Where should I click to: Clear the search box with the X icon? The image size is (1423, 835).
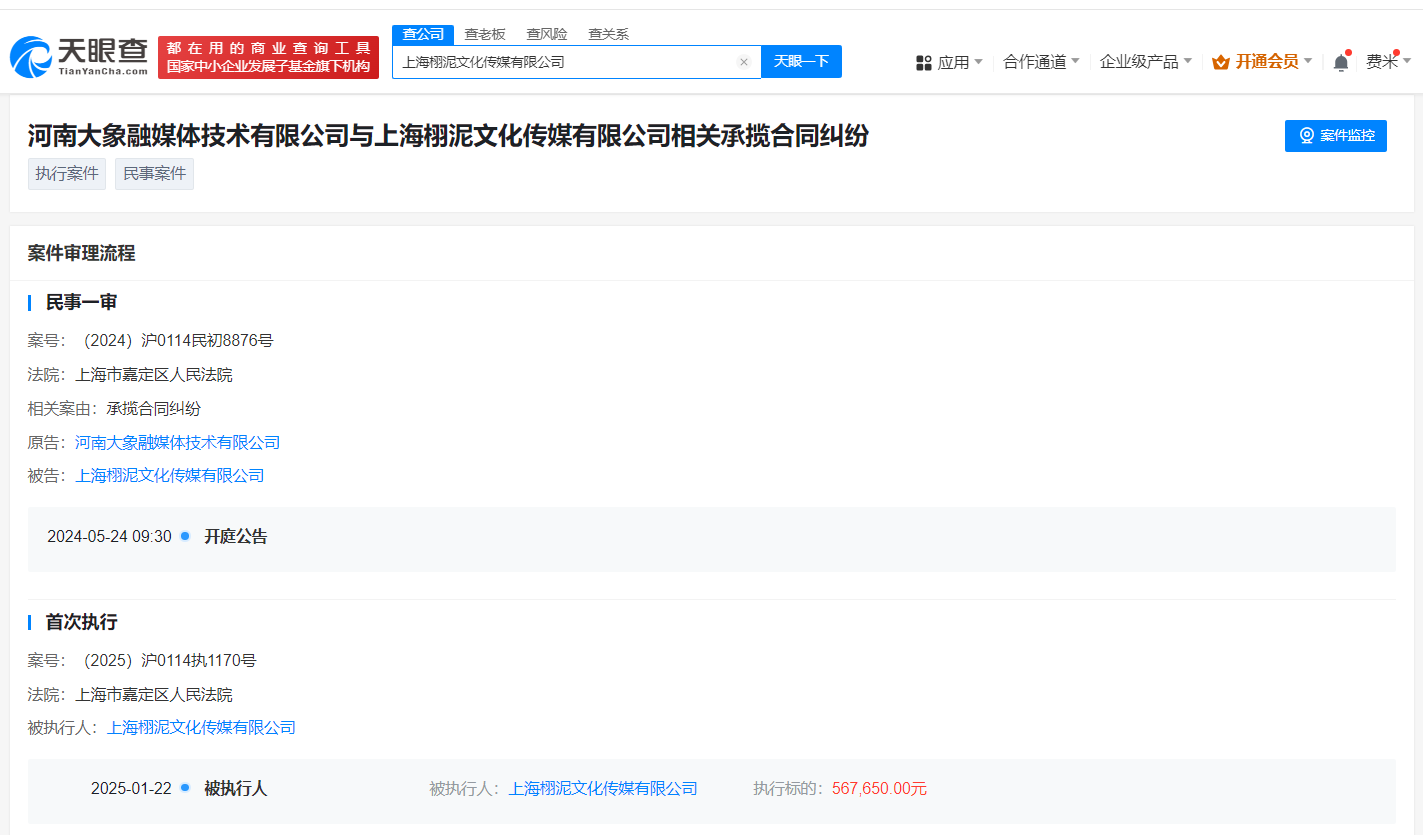coord(744,62)
